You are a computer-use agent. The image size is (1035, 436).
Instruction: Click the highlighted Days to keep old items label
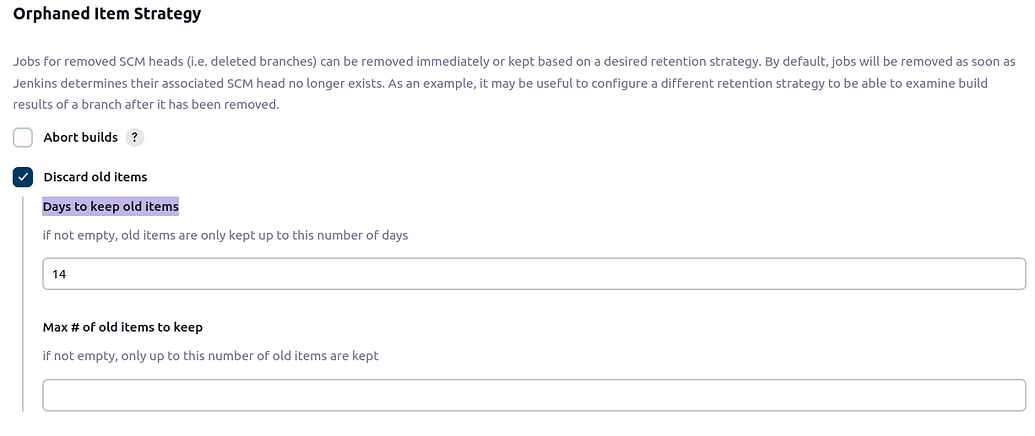[110, 207]
